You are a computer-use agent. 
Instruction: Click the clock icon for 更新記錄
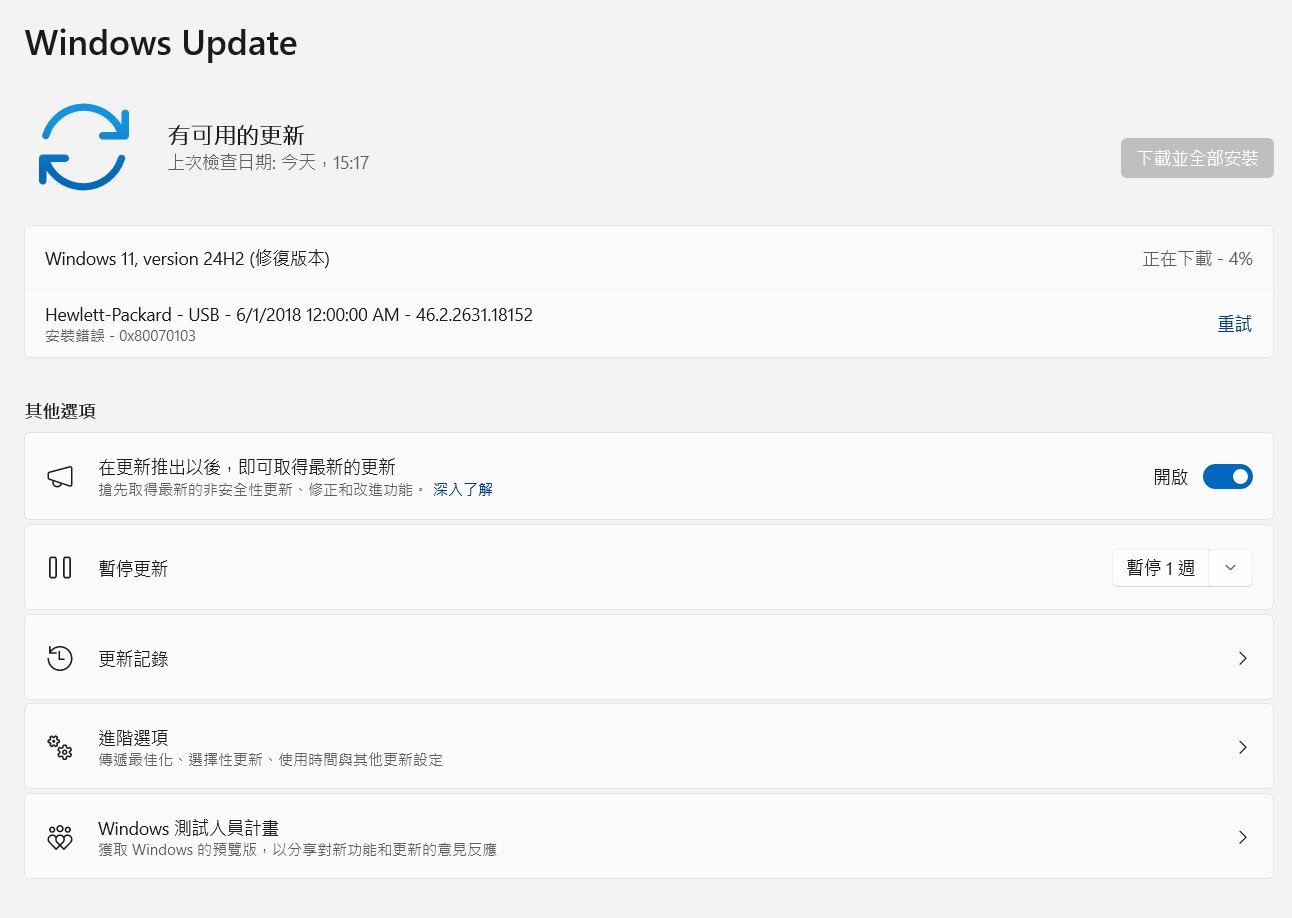[60, 657]
